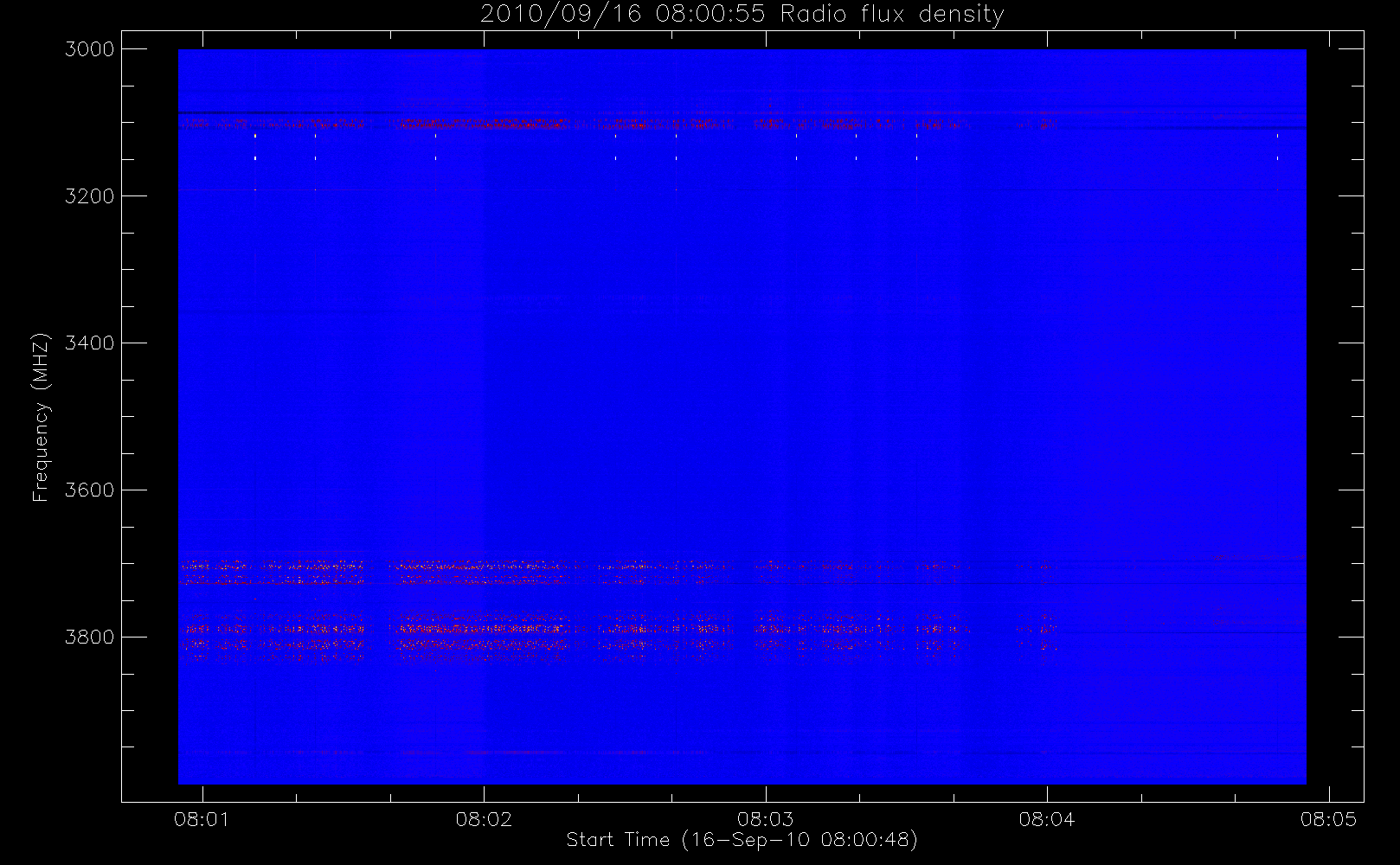
Task: Click the 3200 frequency tick label
Action: click(x=90, y=196)
